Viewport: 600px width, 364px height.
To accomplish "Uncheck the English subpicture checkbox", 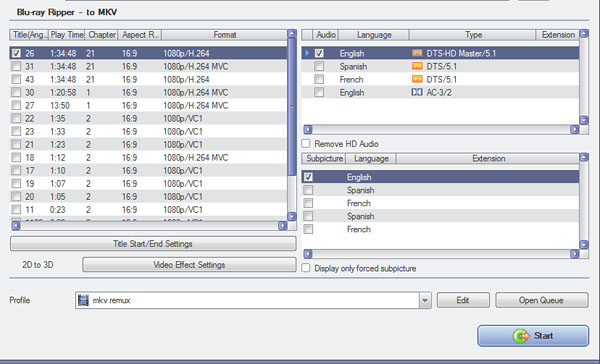I will tap(308, 177).
